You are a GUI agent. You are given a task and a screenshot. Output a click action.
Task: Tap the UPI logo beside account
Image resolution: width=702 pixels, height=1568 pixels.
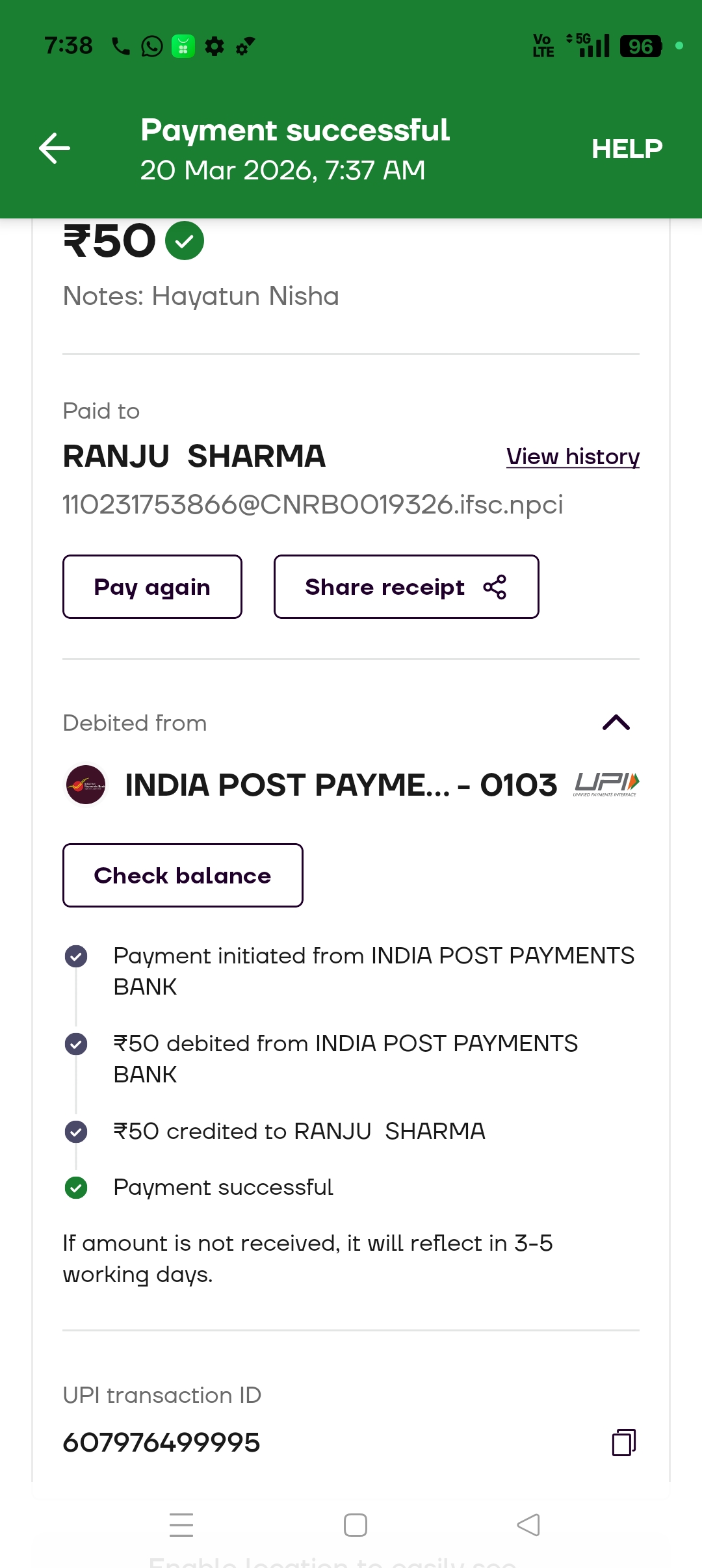tap(606, 784)
